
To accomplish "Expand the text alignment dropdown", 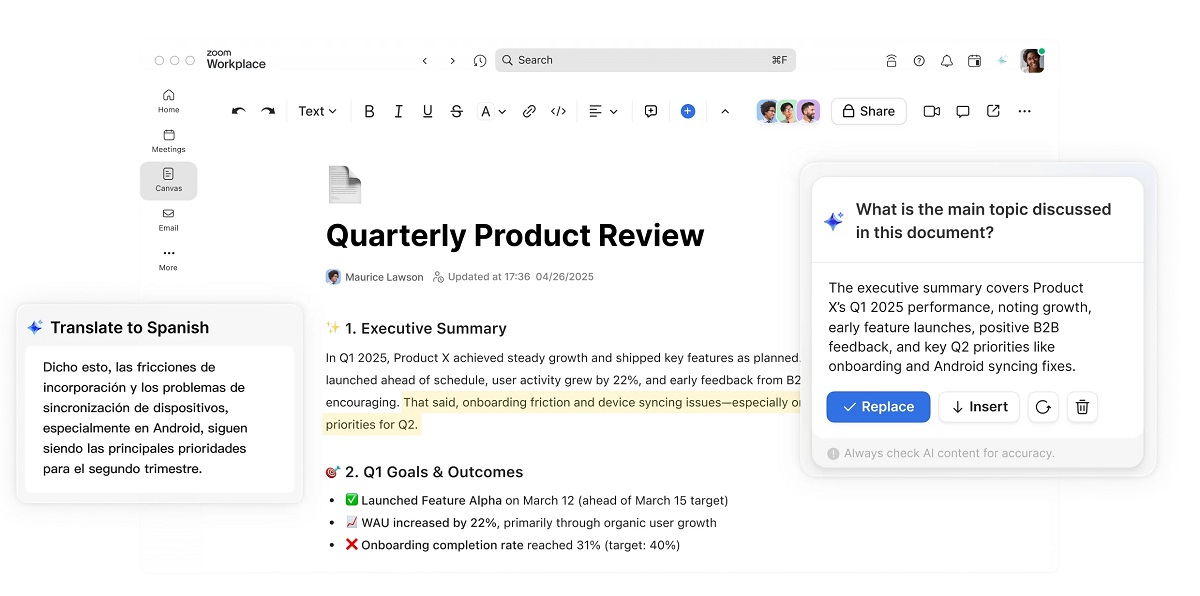I will [603, 111].
